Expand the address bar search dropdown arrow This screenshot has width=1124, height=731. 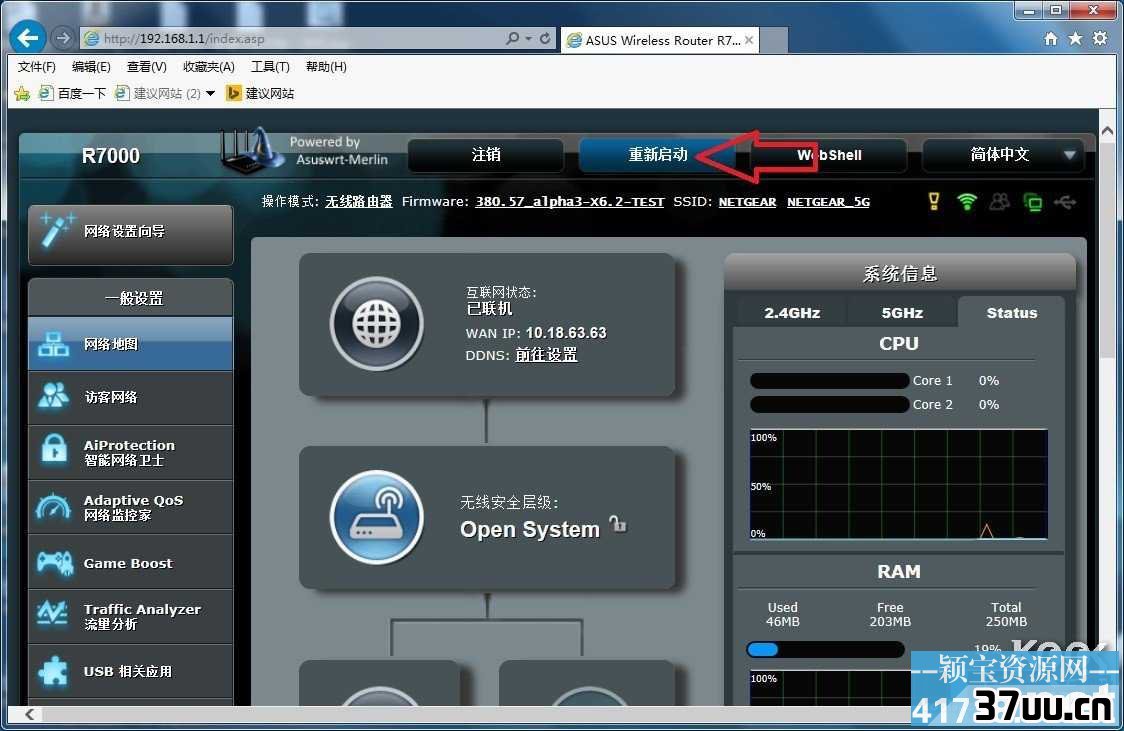(x=528, y=39)
